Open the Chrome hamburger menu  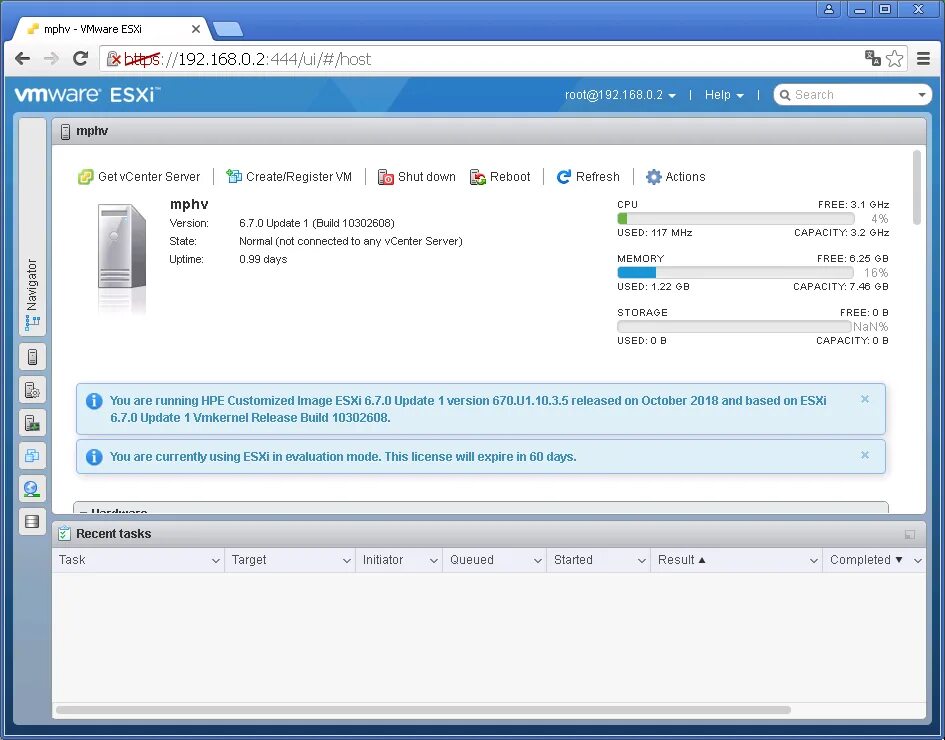pyautogui.click(x=923, y=58)
